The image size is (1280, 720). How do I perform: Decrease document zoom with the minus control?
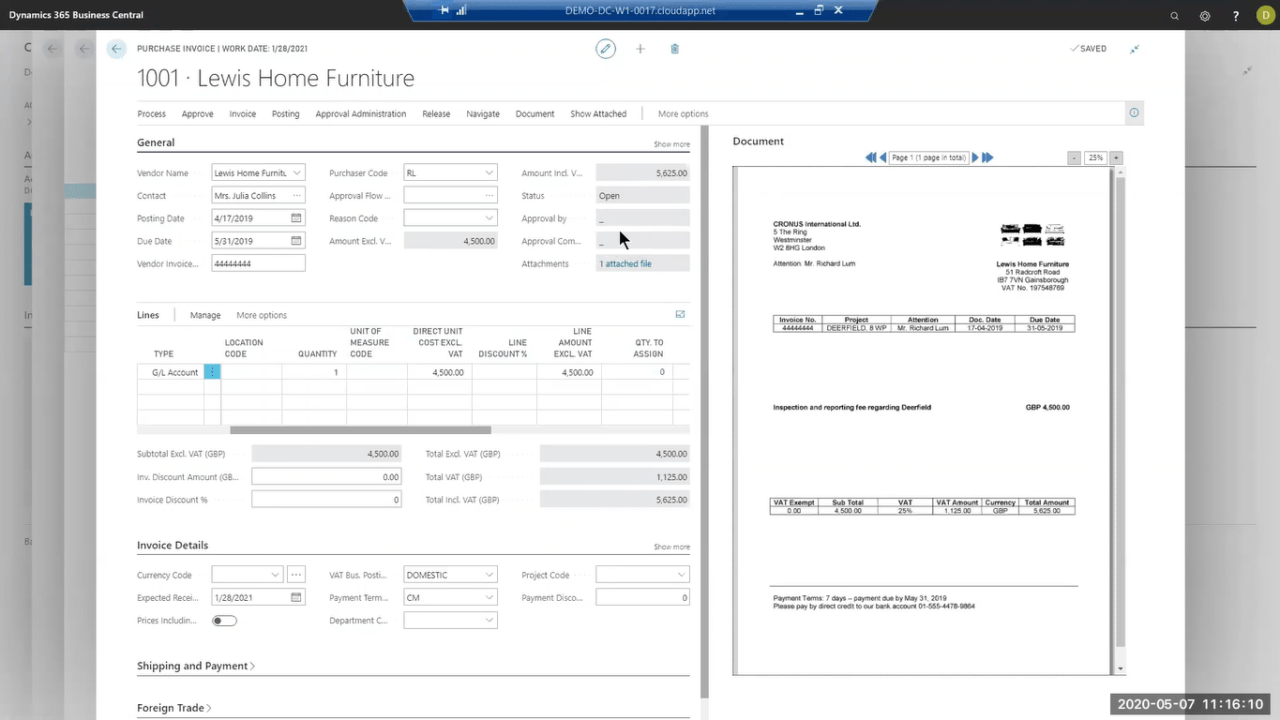pyautogui.click(x=1072, y=157)
